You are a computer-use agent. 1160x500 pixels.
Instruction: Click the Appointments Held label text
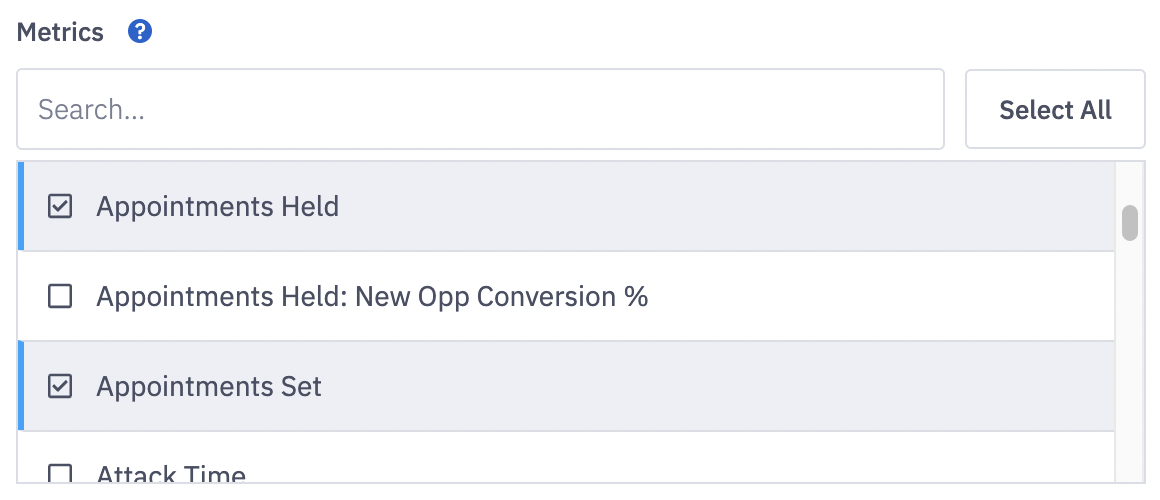pyautogui.click(x=217, y=207)
